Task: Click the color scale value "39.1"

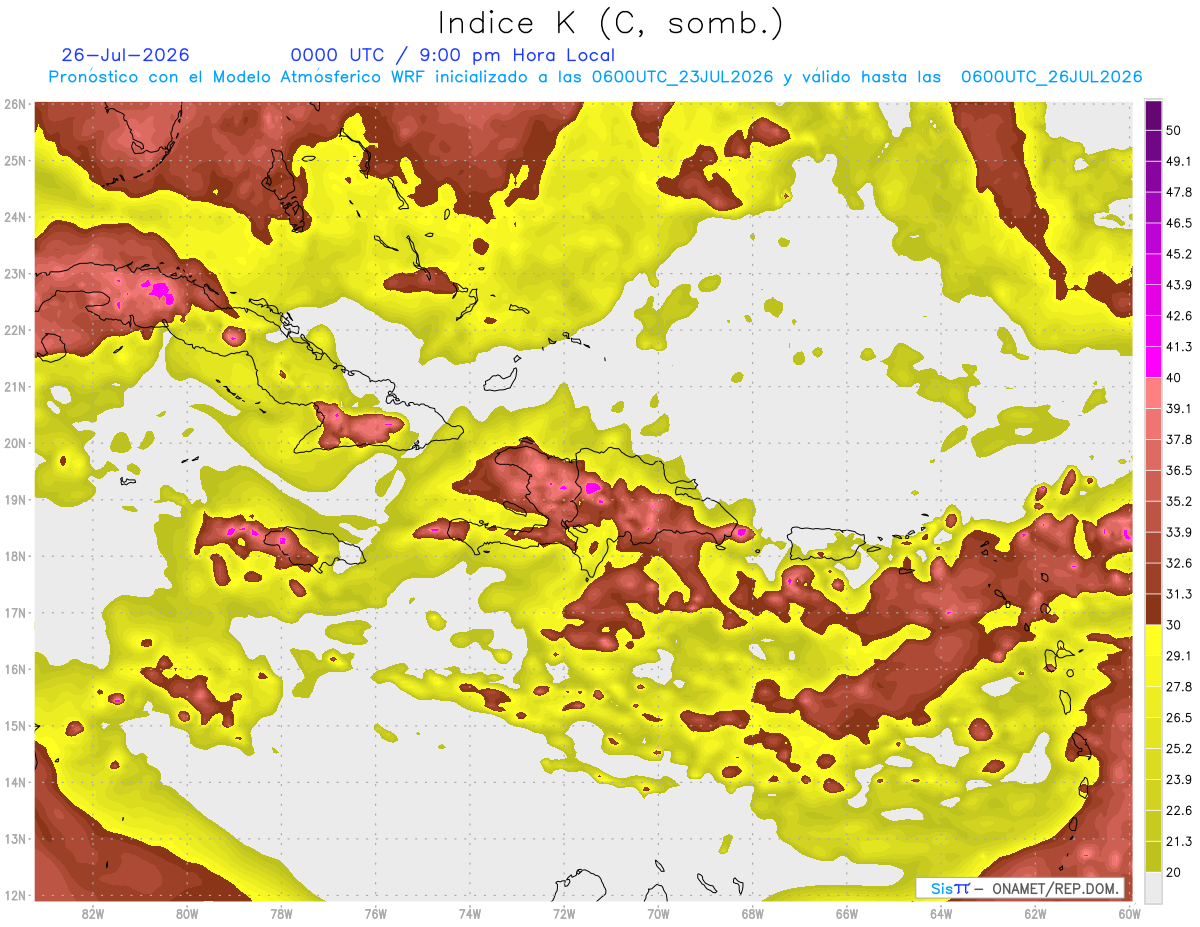Action: [1179, 408]
